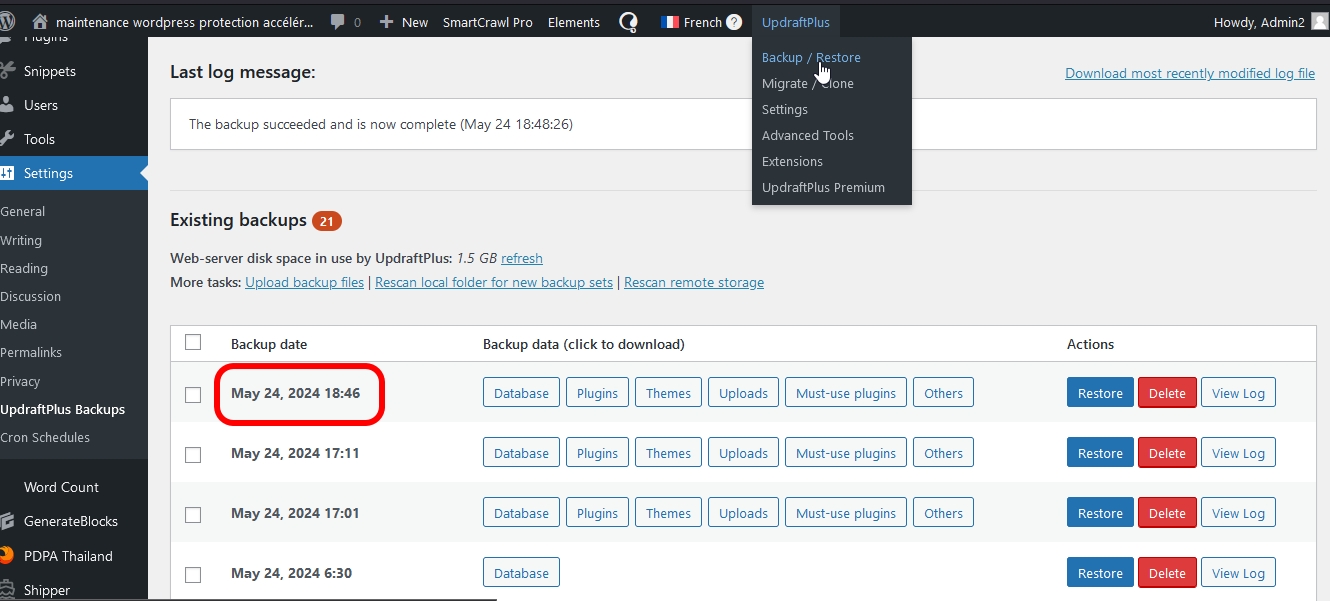Click the Tools wrench icon

point(6,139)
